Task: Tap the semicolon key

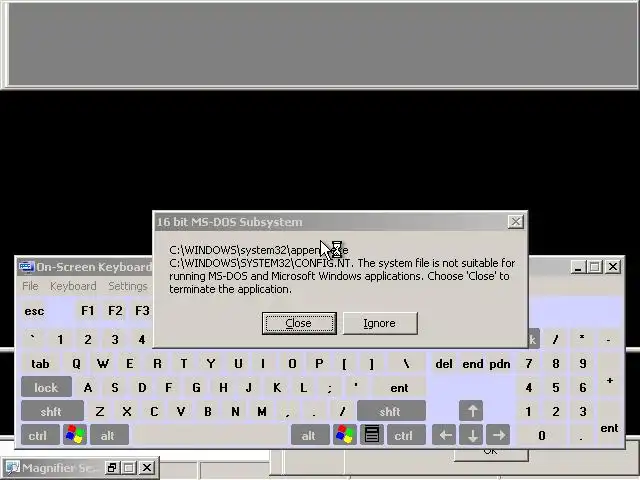Action: click(x=329, y=387)
